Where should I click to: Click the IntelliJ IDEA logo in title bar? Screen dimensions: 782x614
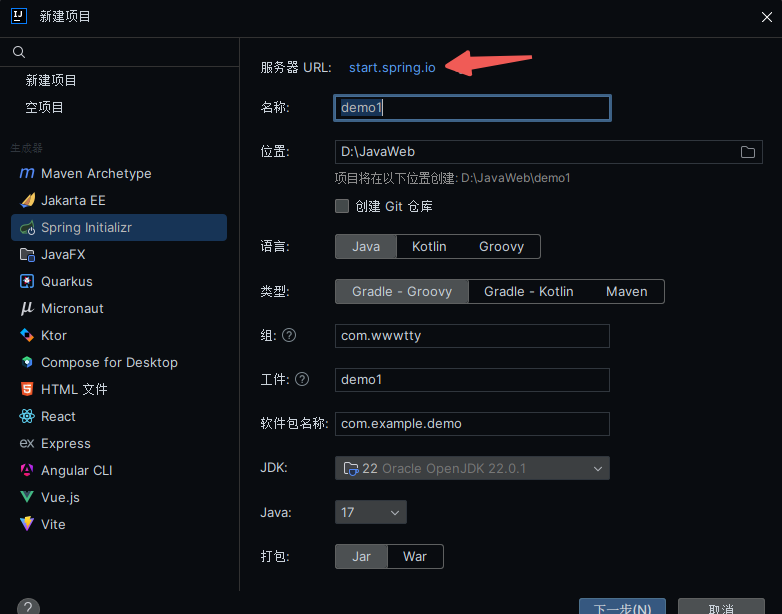click(19, 16)
